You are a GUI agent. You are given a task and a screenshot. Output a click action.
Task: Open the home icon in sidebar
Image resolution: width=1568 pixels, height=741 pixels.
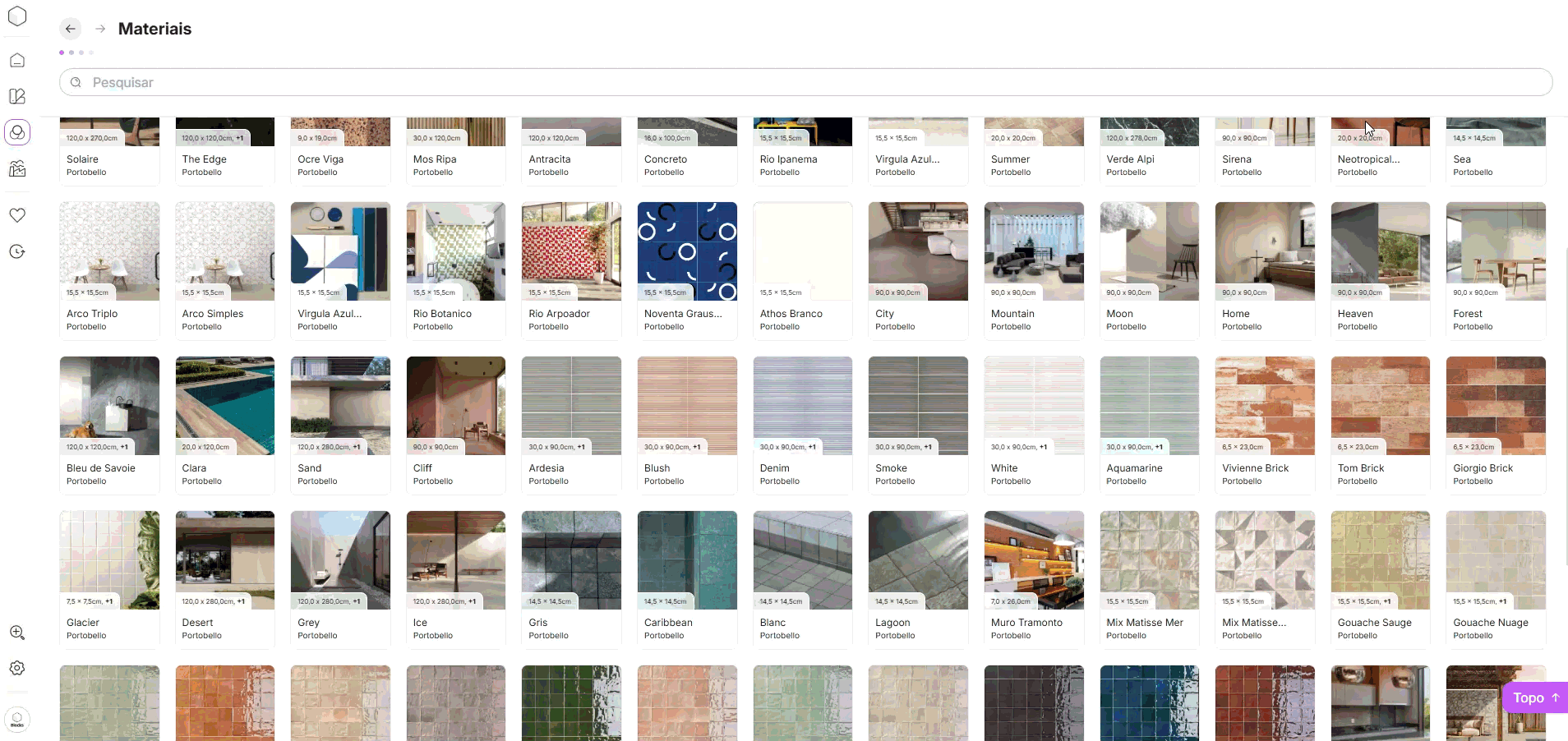(17, 61)
